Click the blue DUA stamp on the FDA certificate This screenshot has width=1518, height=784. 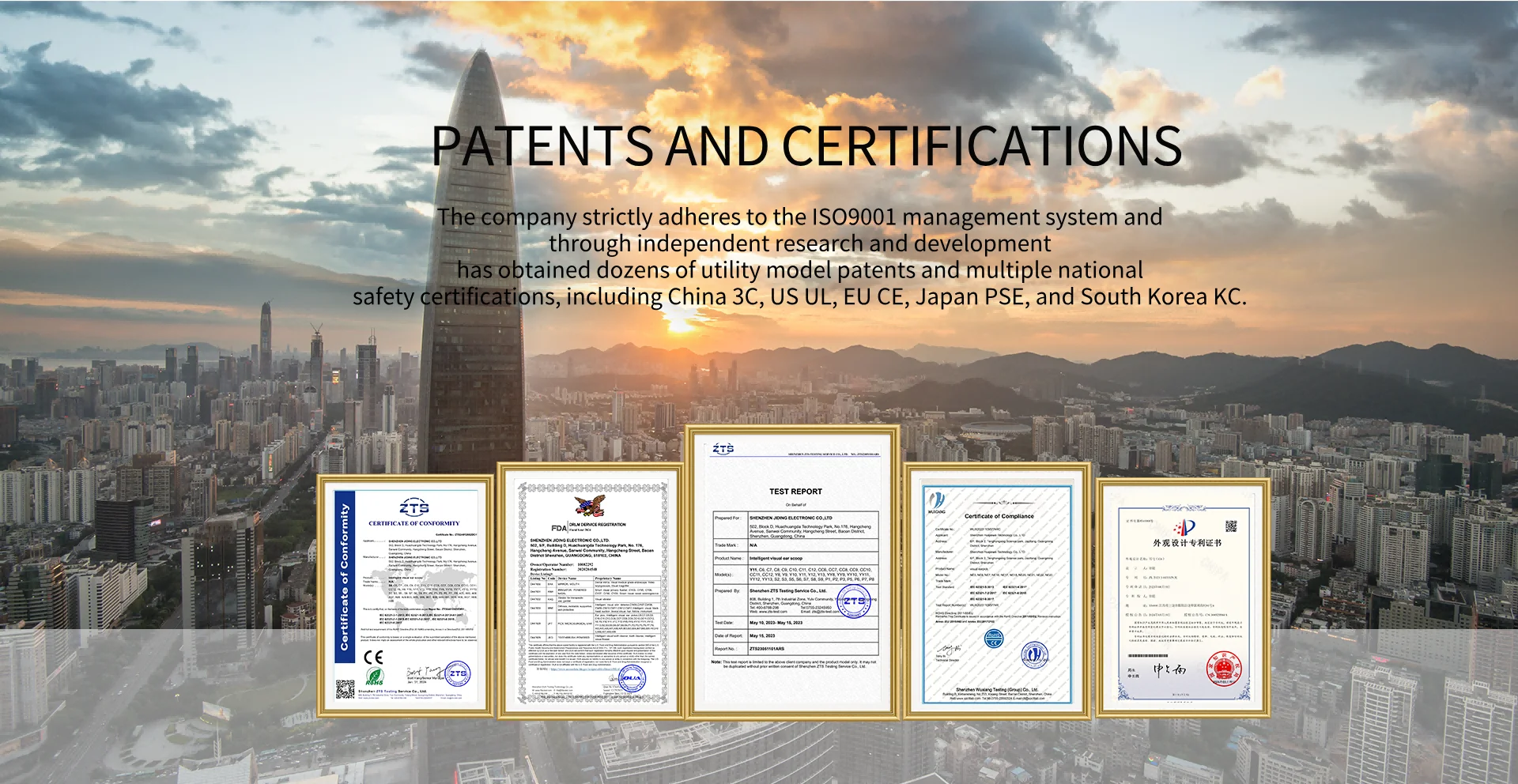coord(631,678)
